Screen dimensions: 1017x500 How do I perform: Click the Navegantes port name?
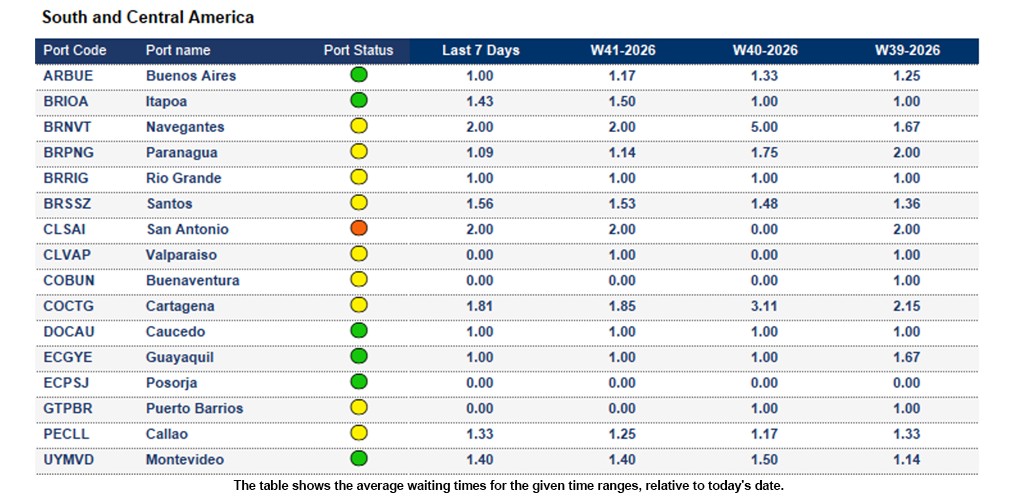tap(185, 128)
